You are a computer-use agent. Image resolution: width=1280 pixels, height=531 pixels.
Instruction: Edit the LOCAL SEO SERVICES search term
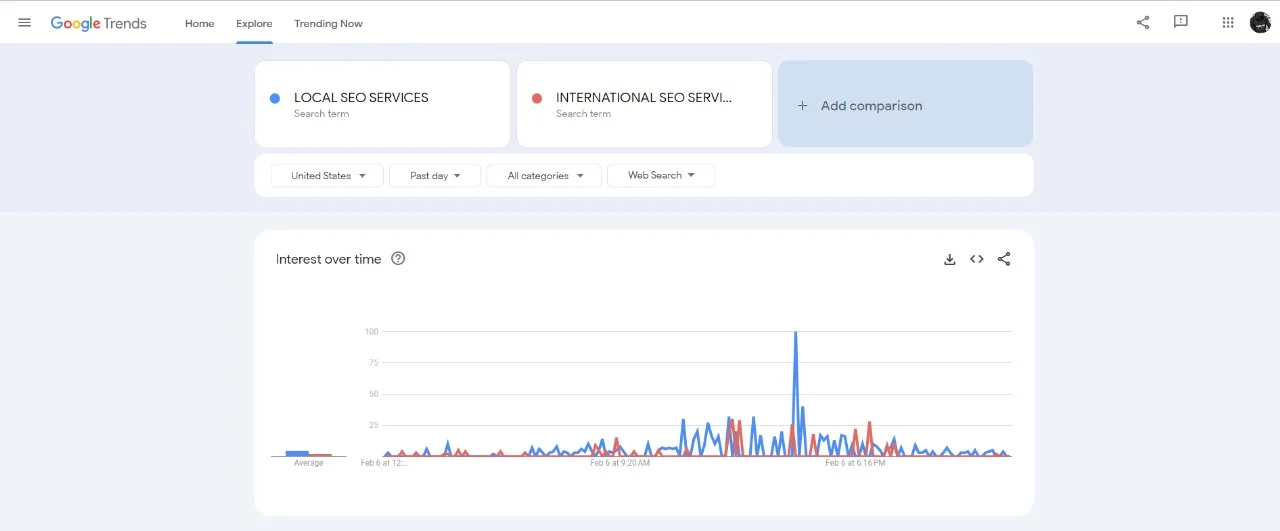(382, 104)
